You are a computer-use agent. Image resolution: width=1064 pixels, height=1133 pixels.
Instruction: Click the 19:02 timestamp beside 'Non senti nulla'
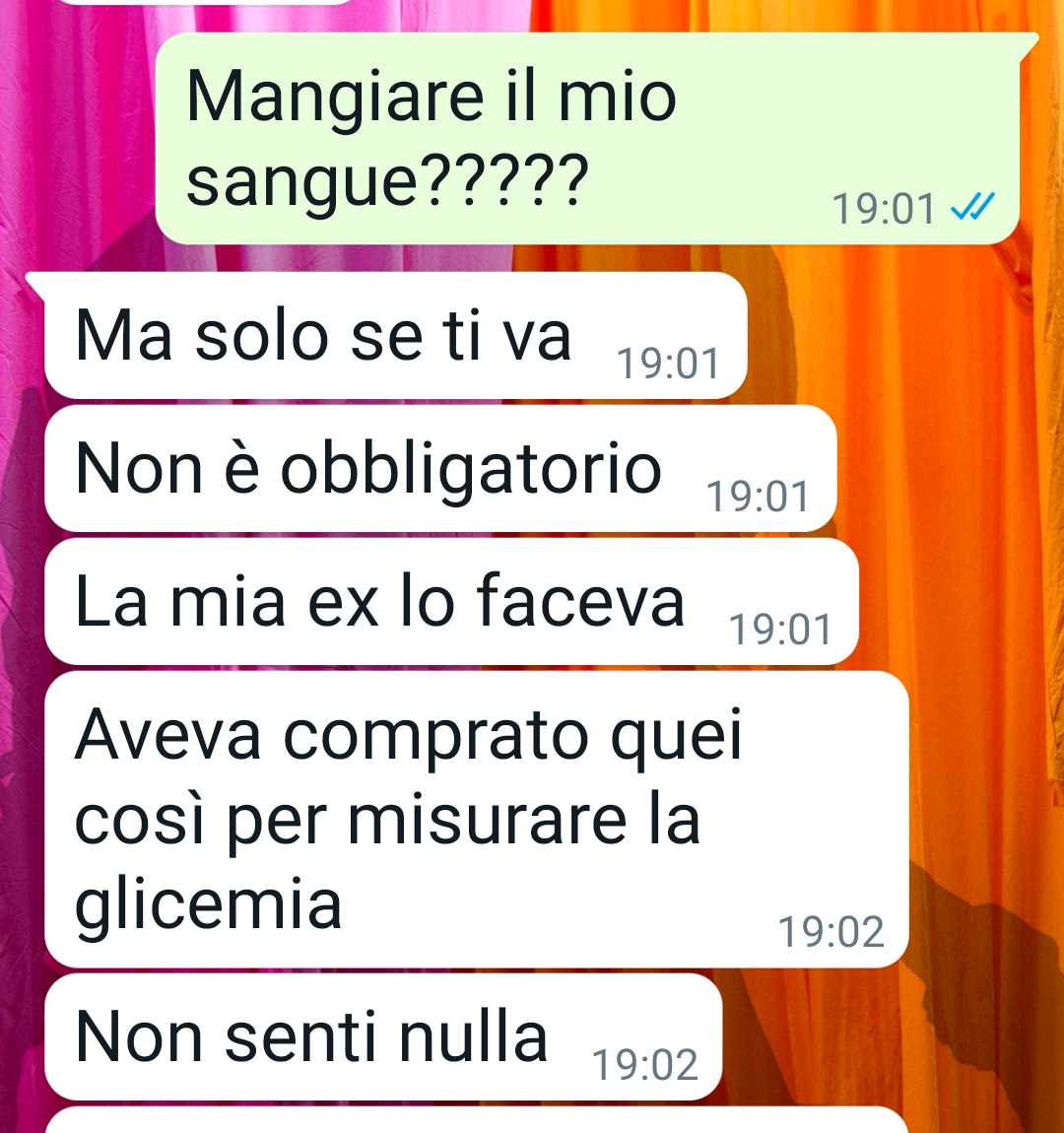(645, 1064)
